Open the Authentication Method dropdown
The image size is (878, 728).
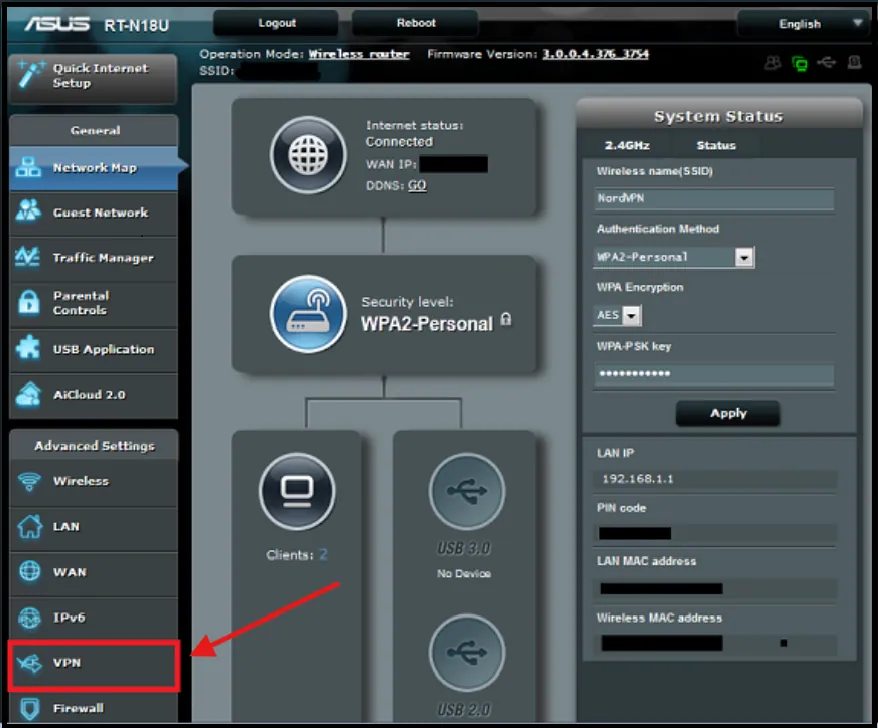pyautogui.click(x=674, y=257)
